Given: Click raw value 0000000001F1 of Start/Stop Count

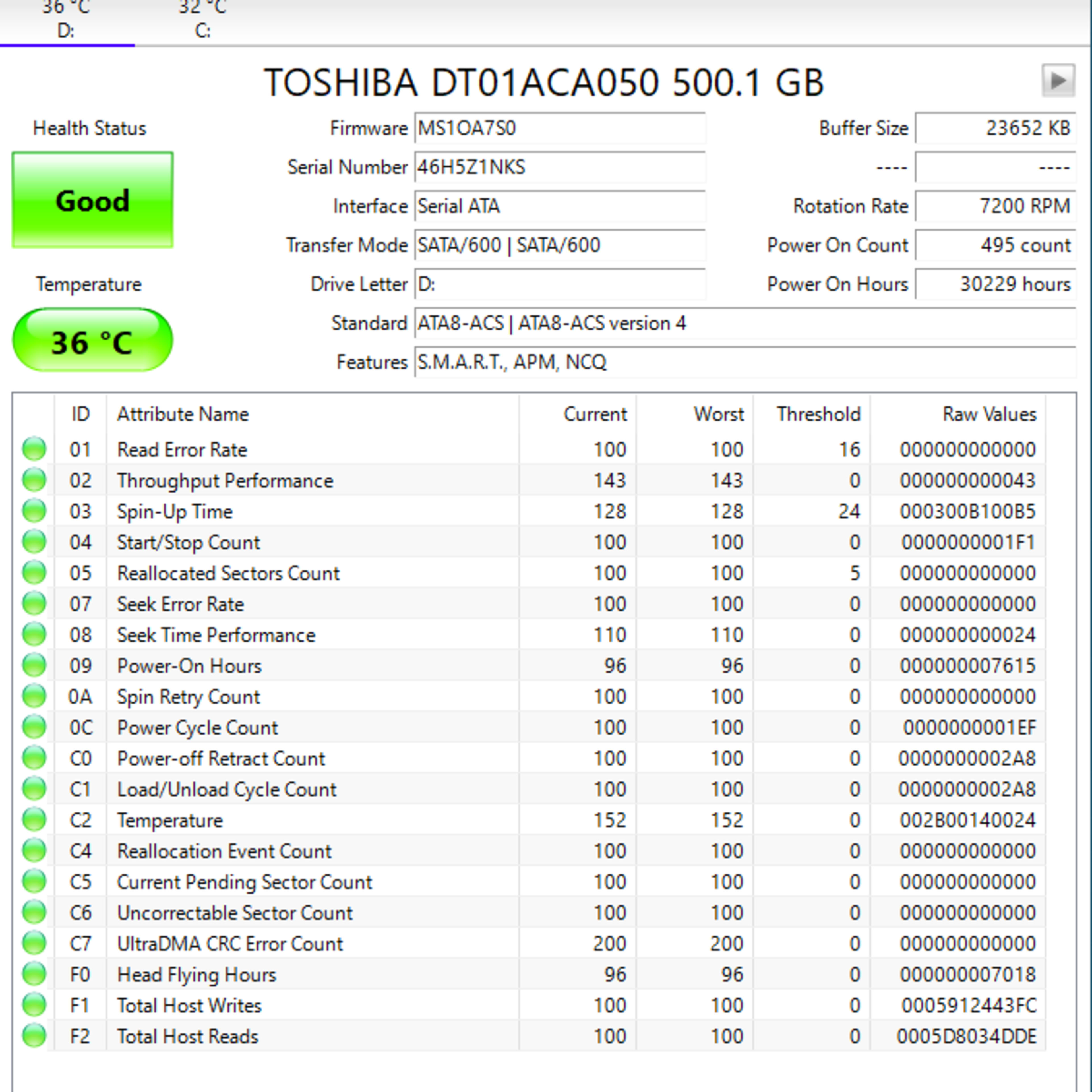Looking at the screenshot, I should click(968, 543).
